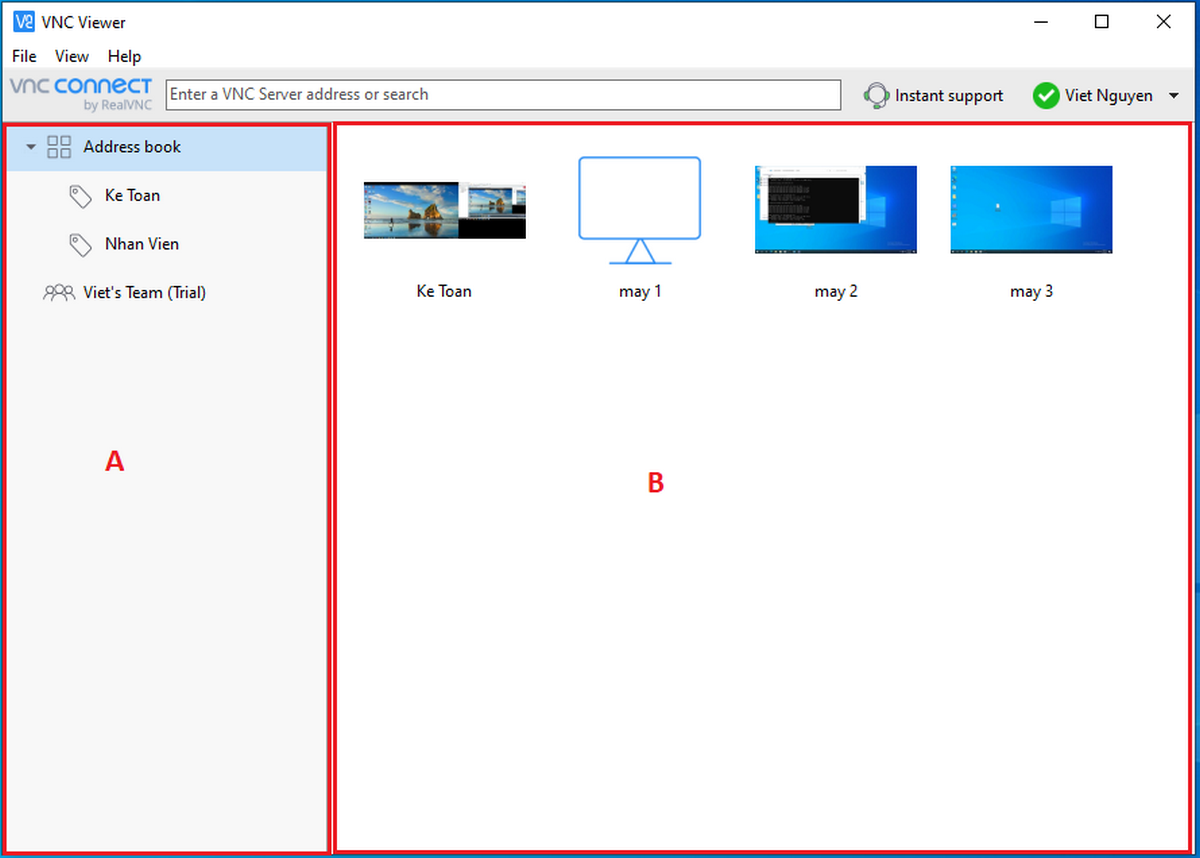Open the View menu
Image resolution: width=1200 pixels, height=858 pixels.
click(x=72, y=56)
